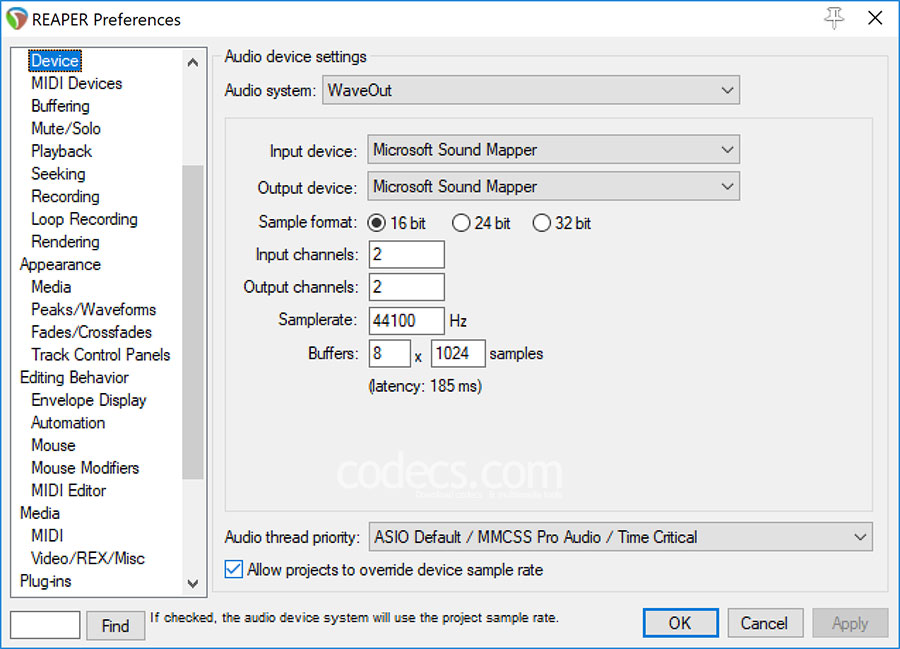Open Playback preferences page
This screenshot has height=649, width=900.
[x=61, y=151]
